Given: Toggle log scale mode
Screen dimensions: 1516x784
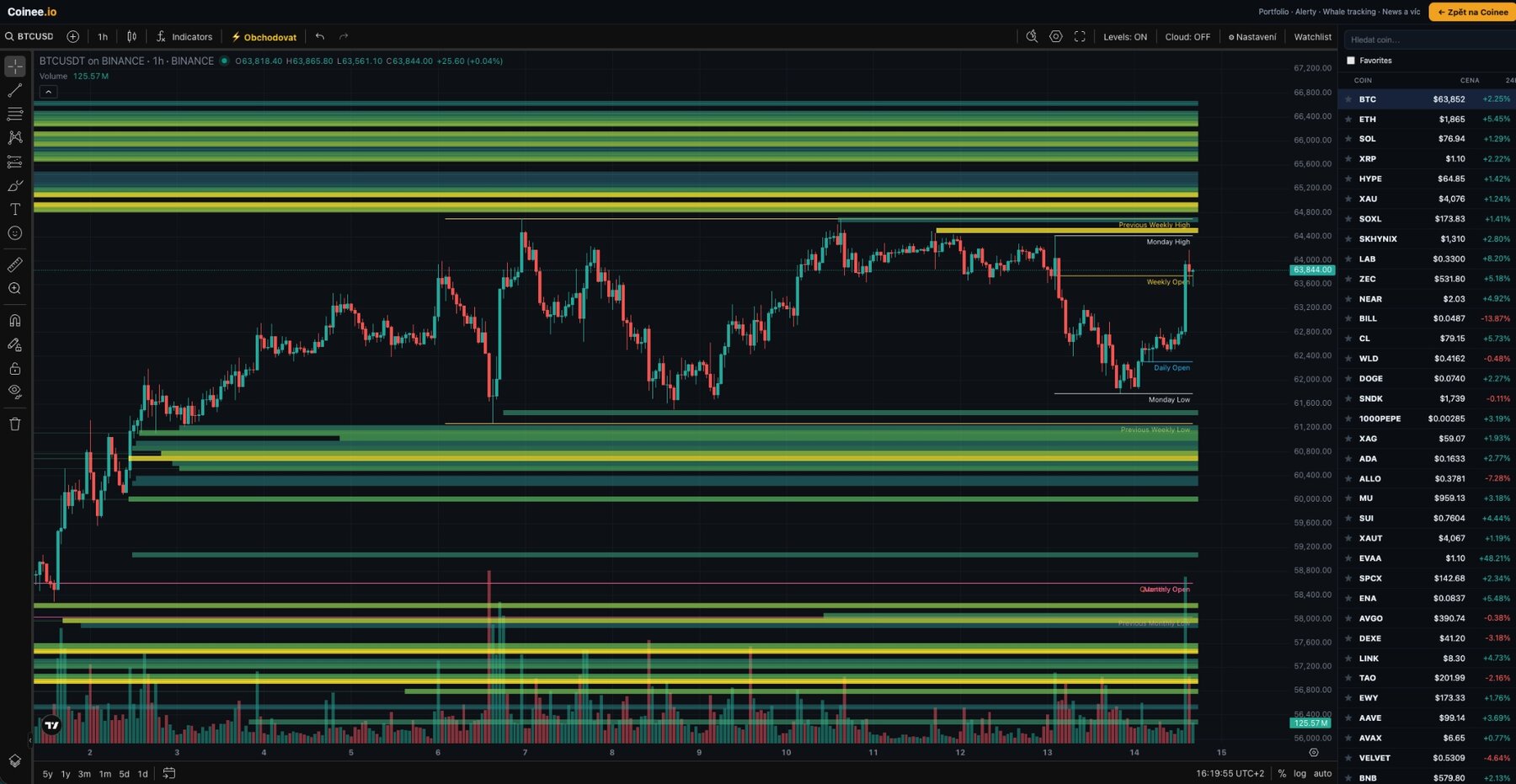Looking at the screenshot, I should click(1300, 774).
